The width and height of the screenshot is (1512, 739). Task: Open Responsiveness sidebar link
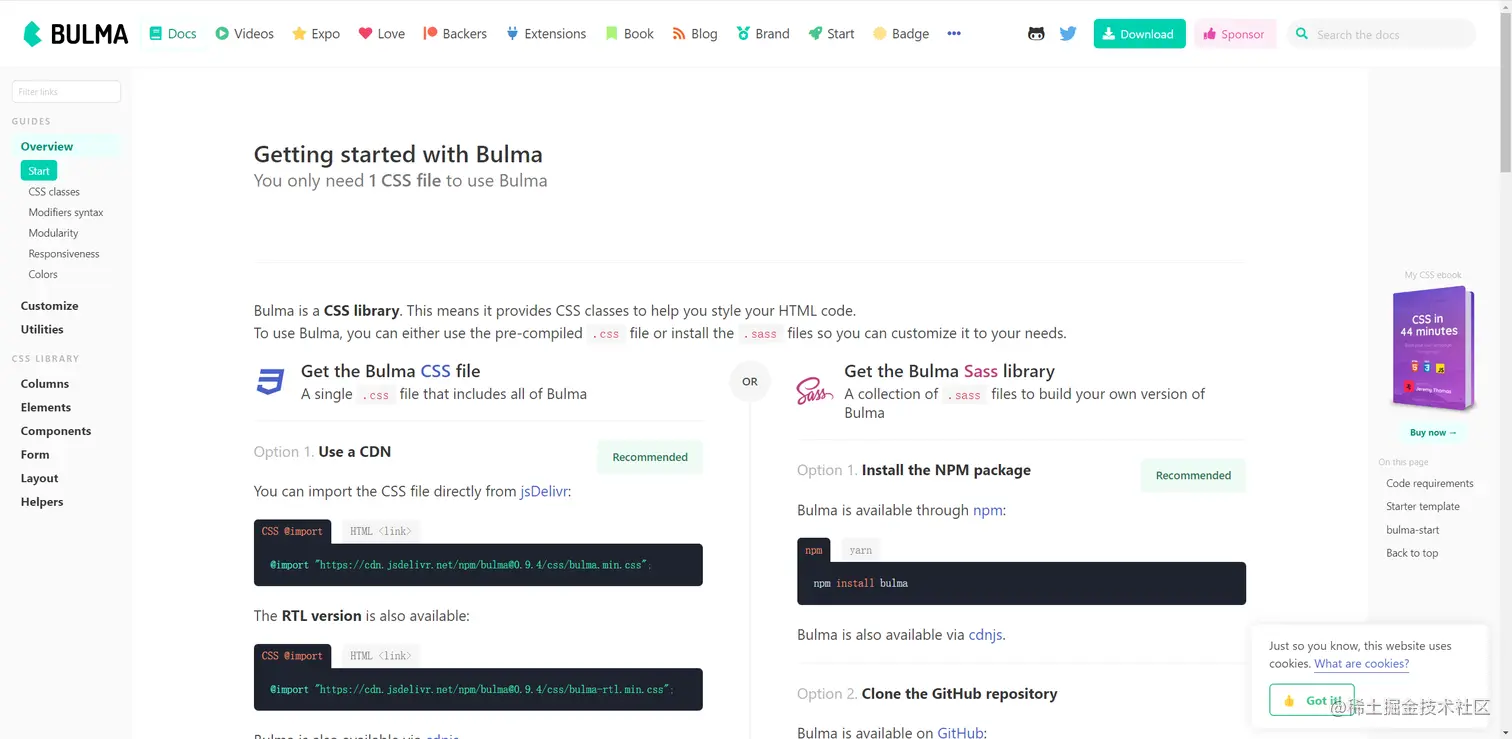[64, 254]
